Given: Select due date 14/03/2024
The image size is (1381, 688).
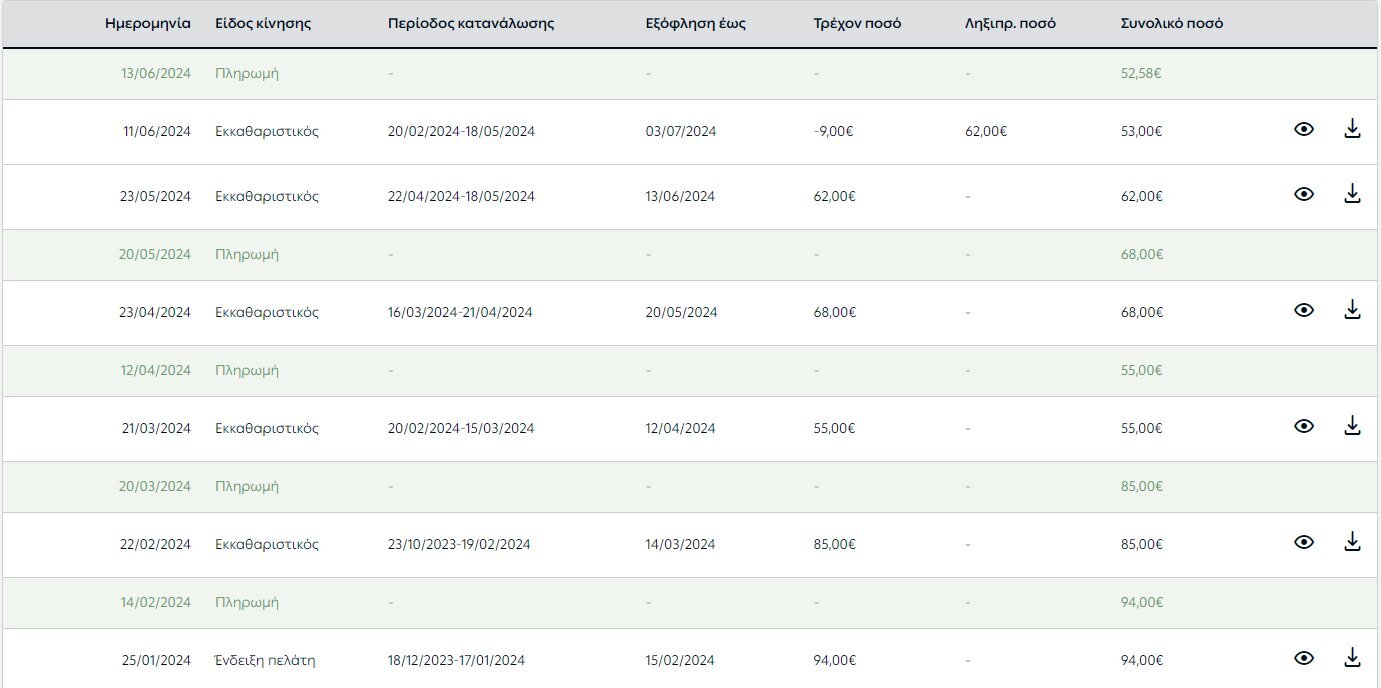Looking at the screenshot, I should (681, 544).
